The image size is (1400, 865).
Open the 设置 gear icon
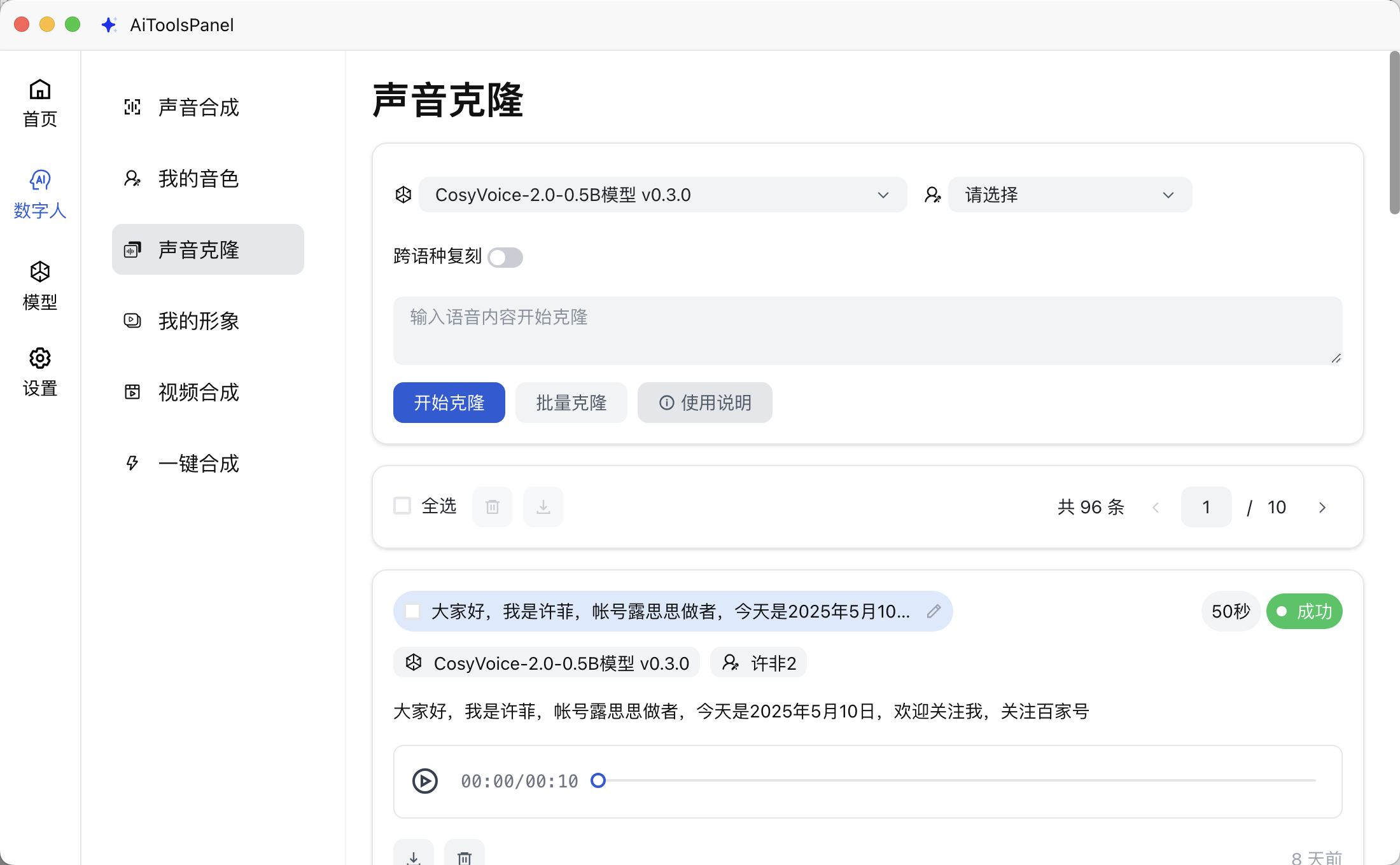tap(40, 358)
